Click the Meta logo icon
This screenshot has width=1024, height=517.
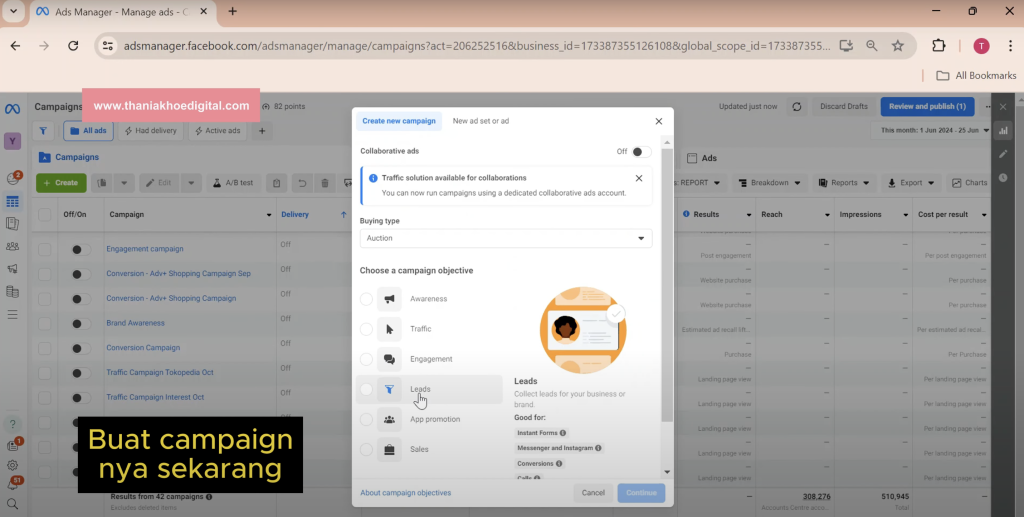pyautogui.click(x=13, y=107)
